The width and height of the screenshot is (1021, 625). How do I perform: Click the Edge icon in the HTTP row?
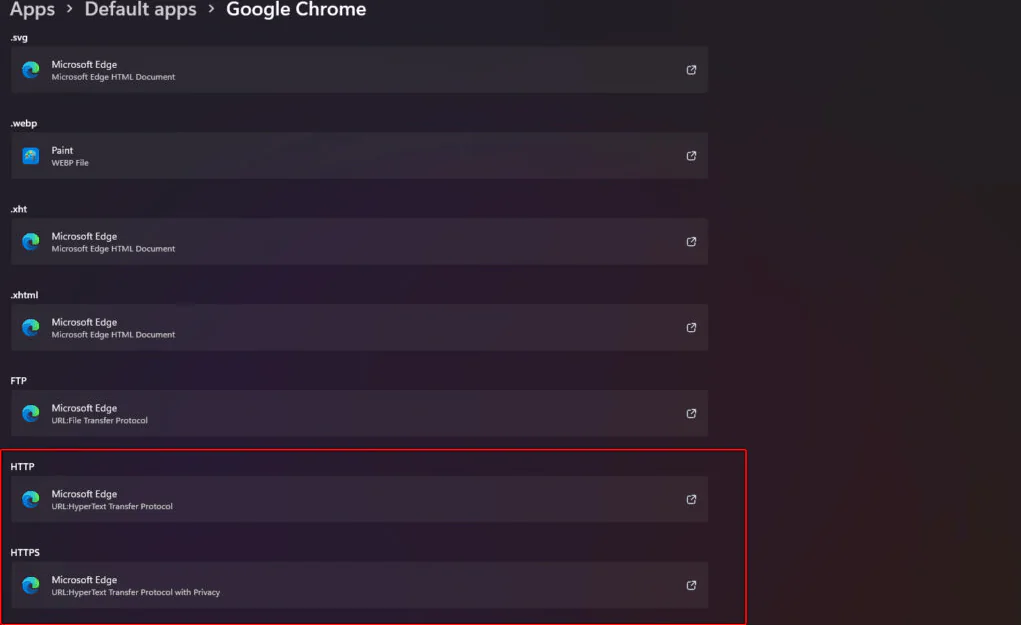point(31,500)
